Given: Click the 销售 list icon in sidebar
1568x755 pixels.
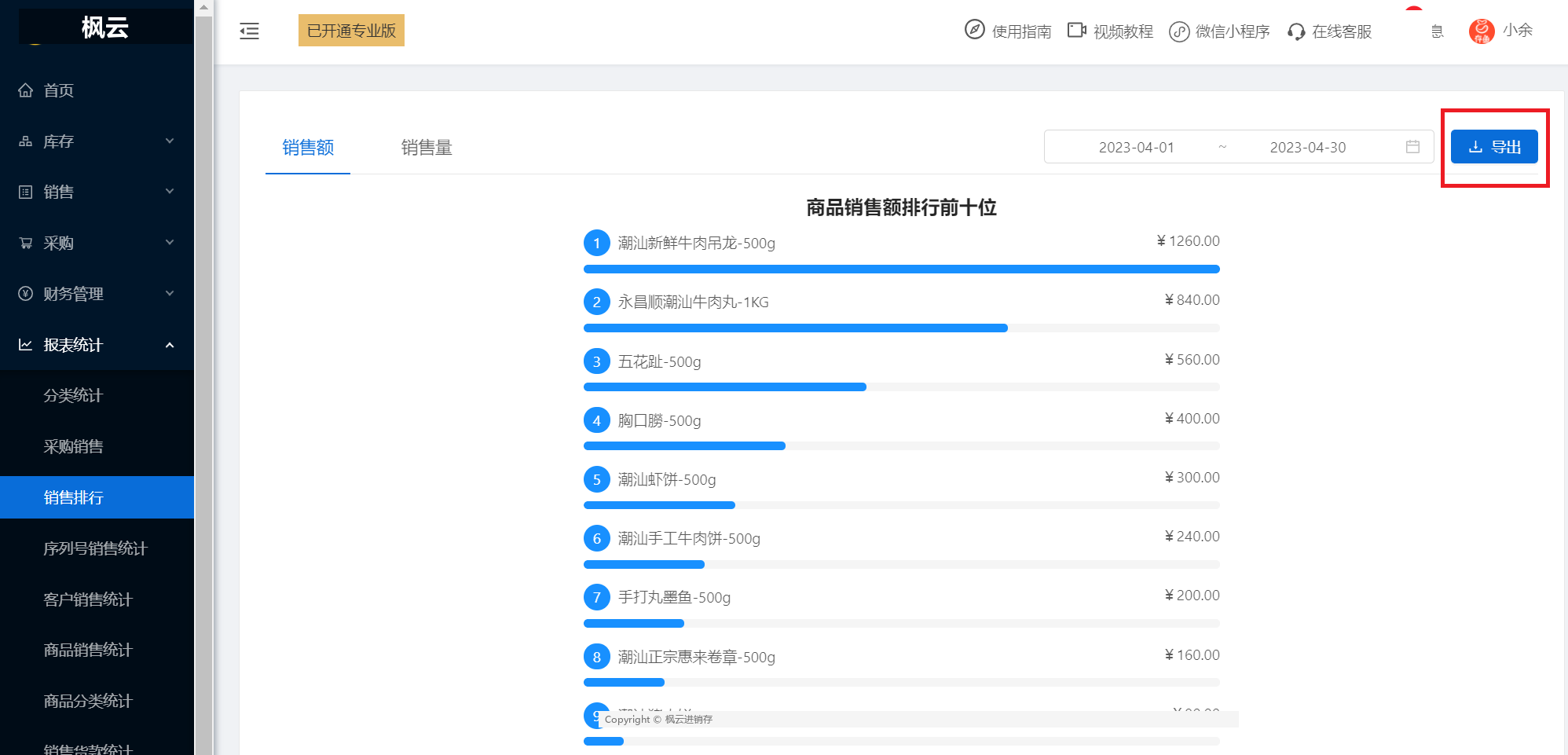Looking at the screenshot, I should pyautogui.click(x=26, y=192).
